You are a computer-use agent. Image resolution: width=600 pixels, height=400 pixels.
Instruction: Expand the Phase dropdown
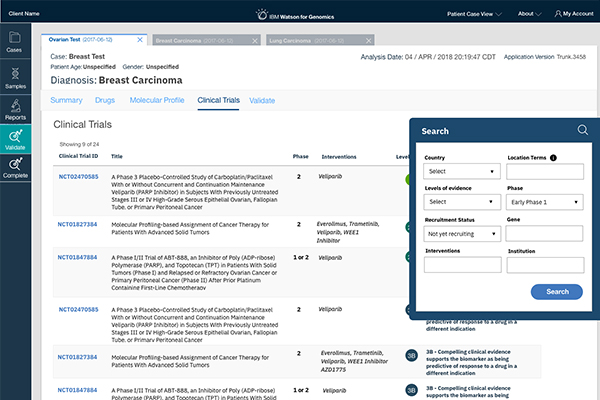coord(545,202)
